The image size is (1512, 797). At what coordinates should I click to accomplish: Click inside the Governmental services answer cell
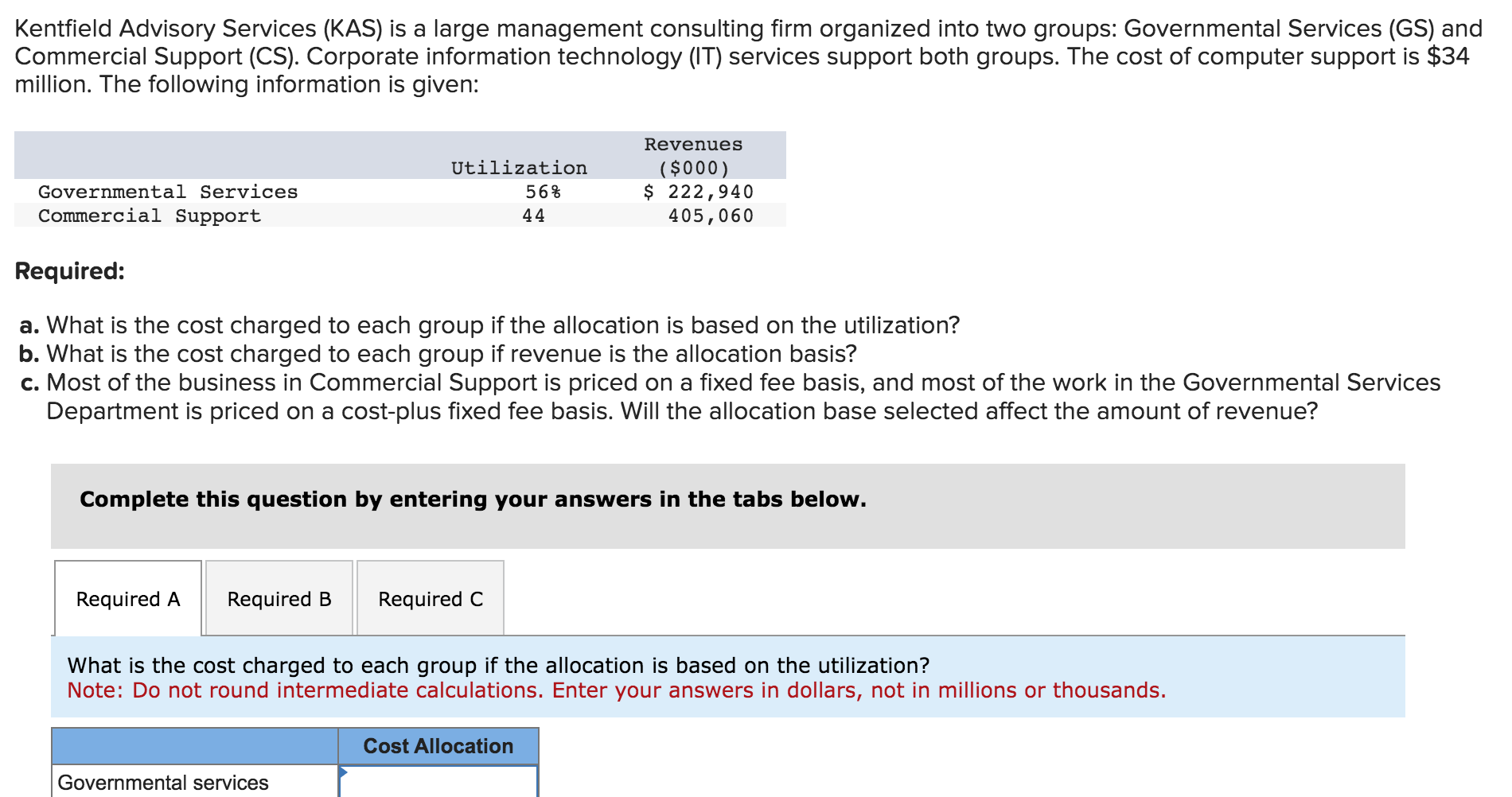click(438, 782)
